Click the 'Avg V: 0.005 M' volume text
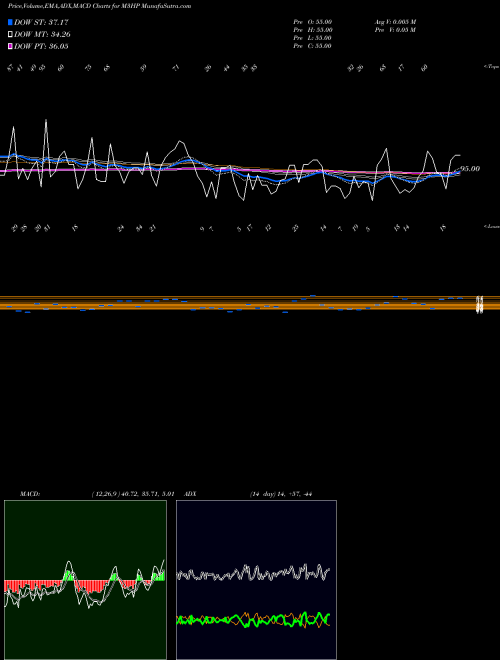The height and width of the screenshot is (660, 500). point(395,22)
